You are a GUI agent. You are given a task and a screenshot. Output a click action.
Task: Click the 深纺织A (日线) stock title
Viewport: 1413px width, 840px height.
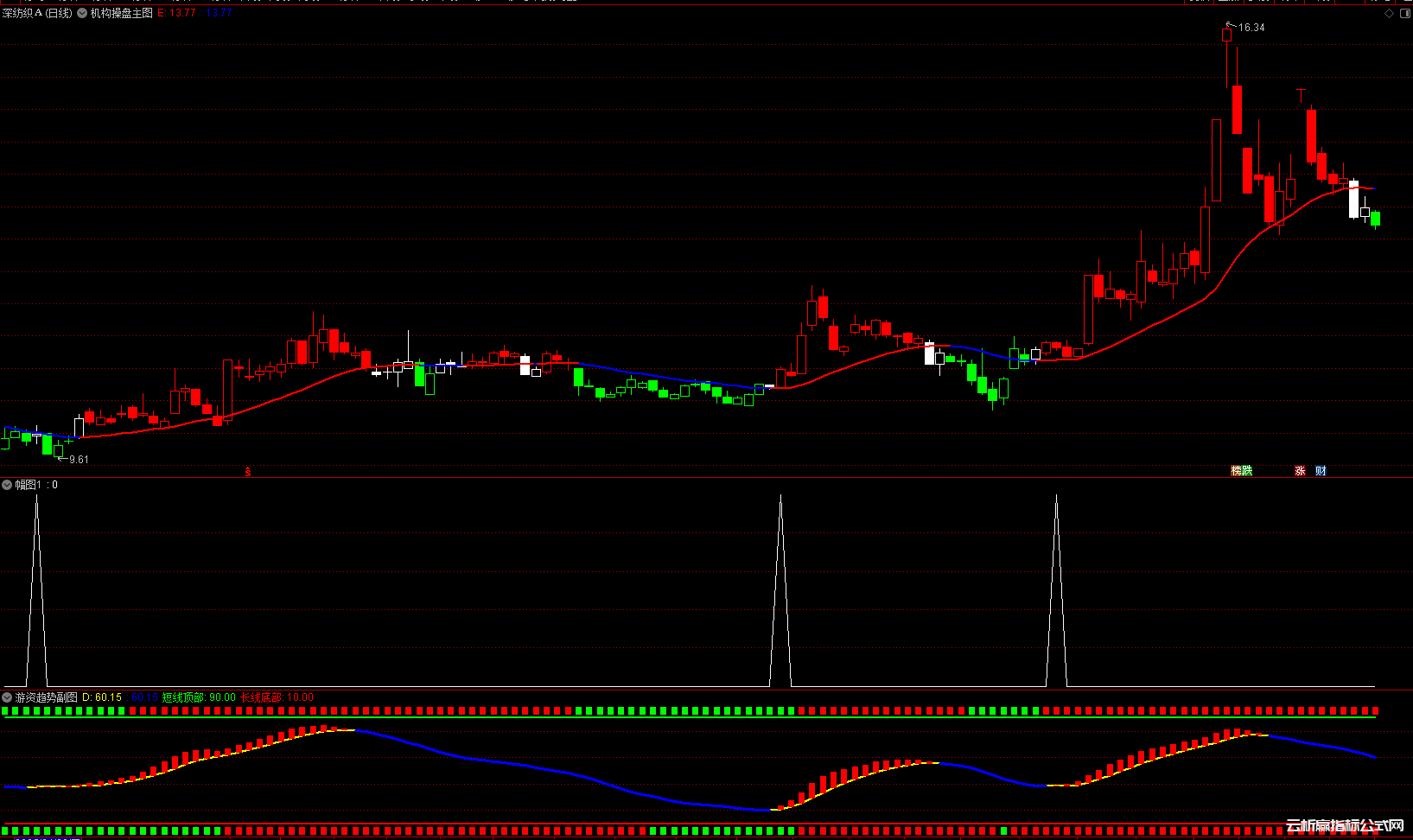coord(37,14)
